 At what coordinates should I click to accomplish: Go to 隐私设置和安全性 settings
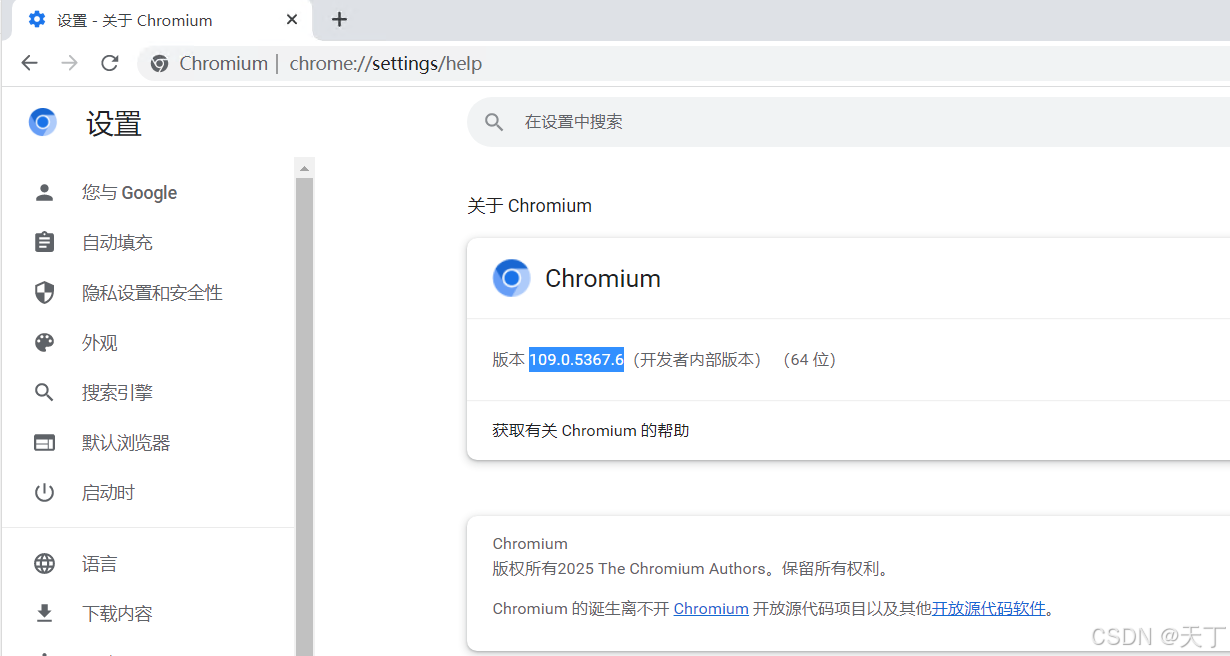pos(152,293)
